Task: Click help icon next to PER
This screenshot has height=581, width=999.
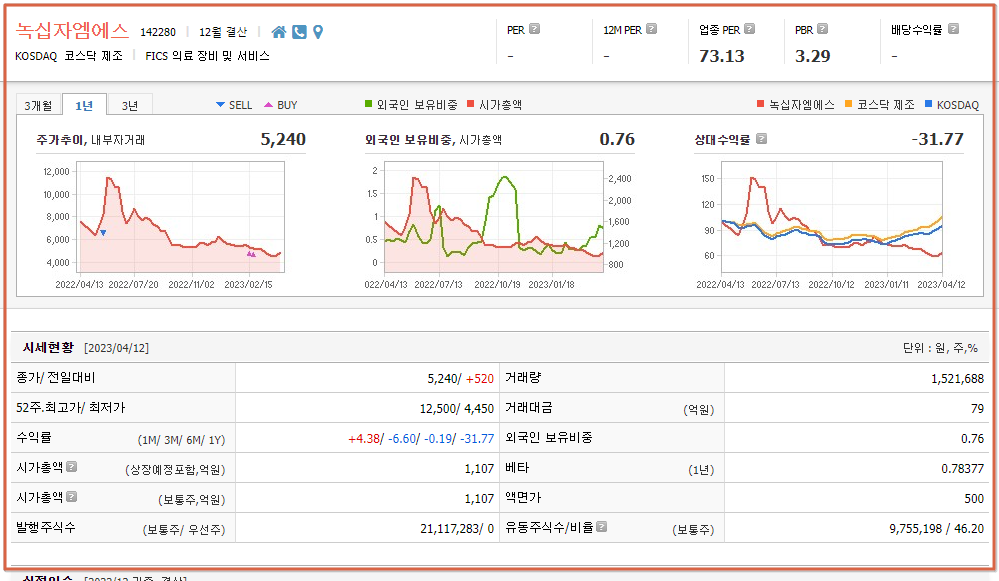Action: [x=535, y=29]
